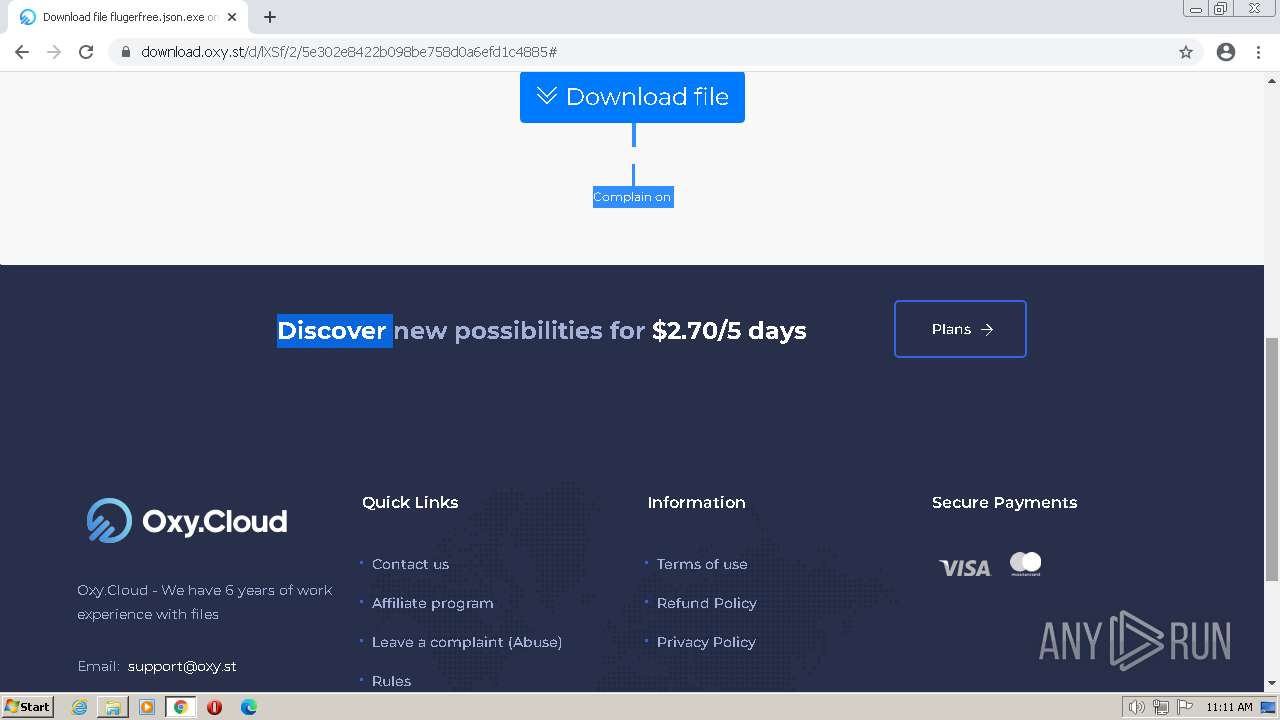The image size is (1280, 720).
Task: Launch Internet Explorer from the taskbar
Action: click(80, 707)
